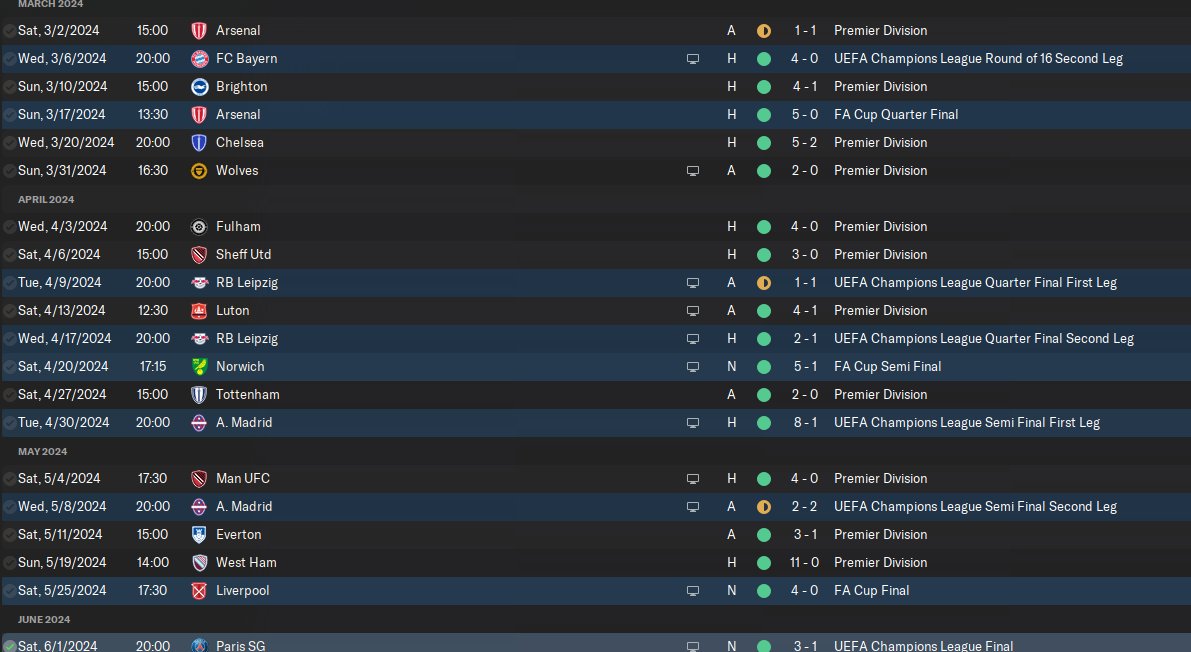This screenshot has height=652, width=1191.
Task: Open UEFA Champions League Final competition link
Action: 924,646
